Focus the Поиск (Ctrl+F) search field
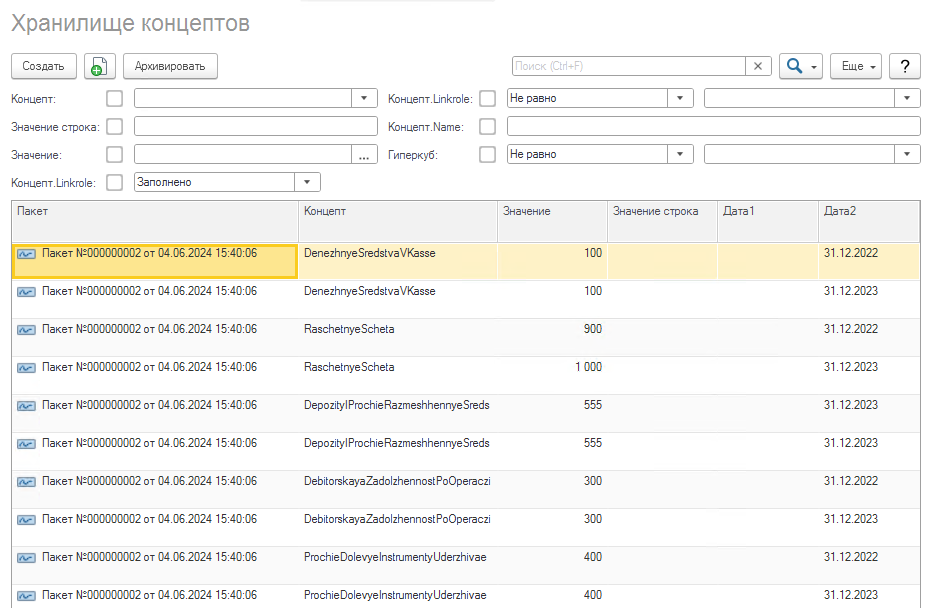Image resolution: width=929 pixels, height=608 pixels. tap(629, 66)
